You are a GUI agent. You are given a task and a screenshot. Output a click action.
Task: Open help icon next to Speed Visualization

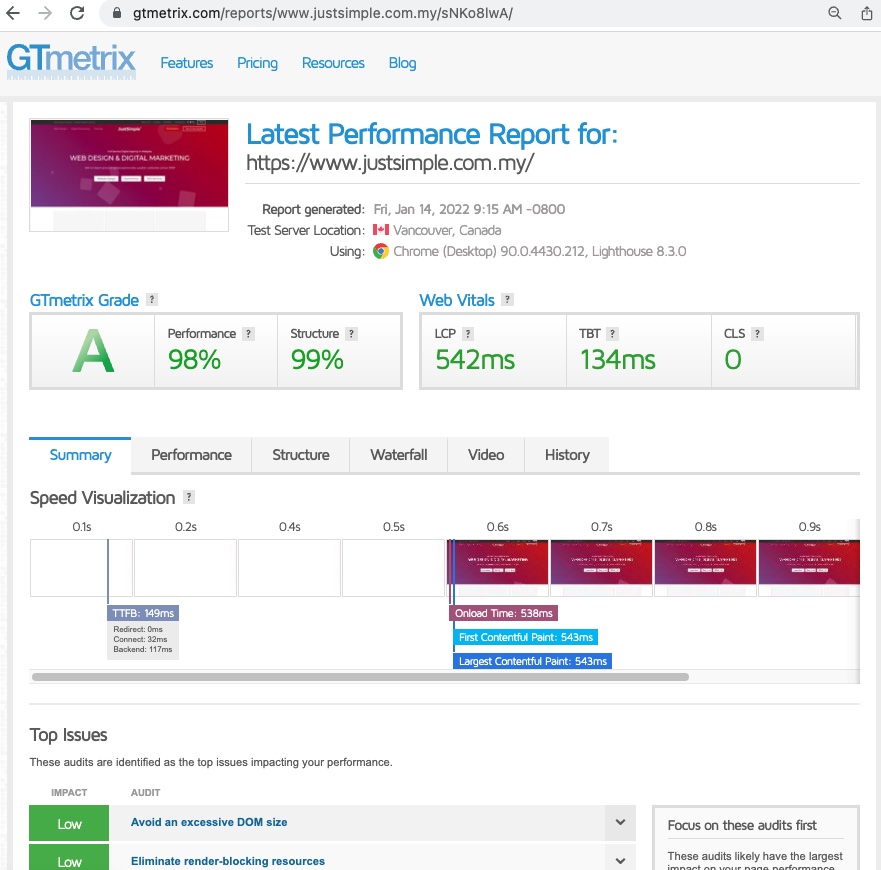click(189, 497)
